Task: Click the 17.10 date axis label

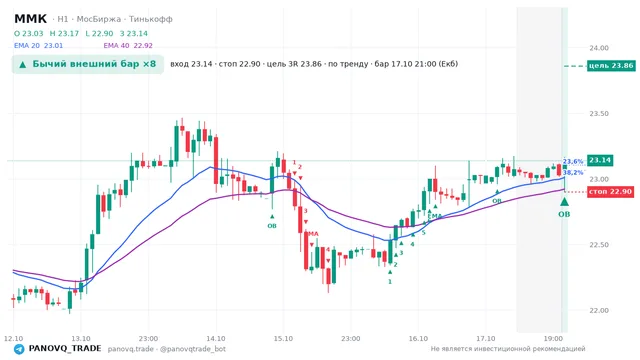Action: 486,339
